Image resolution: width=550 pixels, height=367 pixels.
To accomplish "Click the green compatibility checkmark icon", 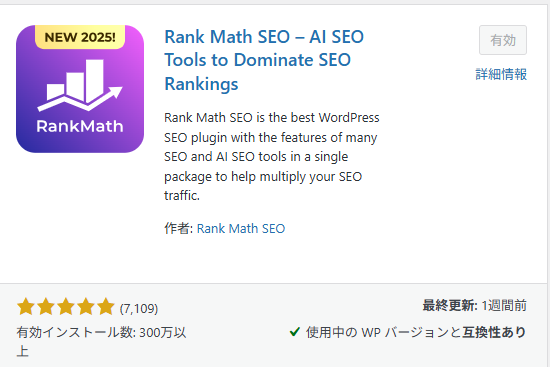I will [x=295, y=331].
